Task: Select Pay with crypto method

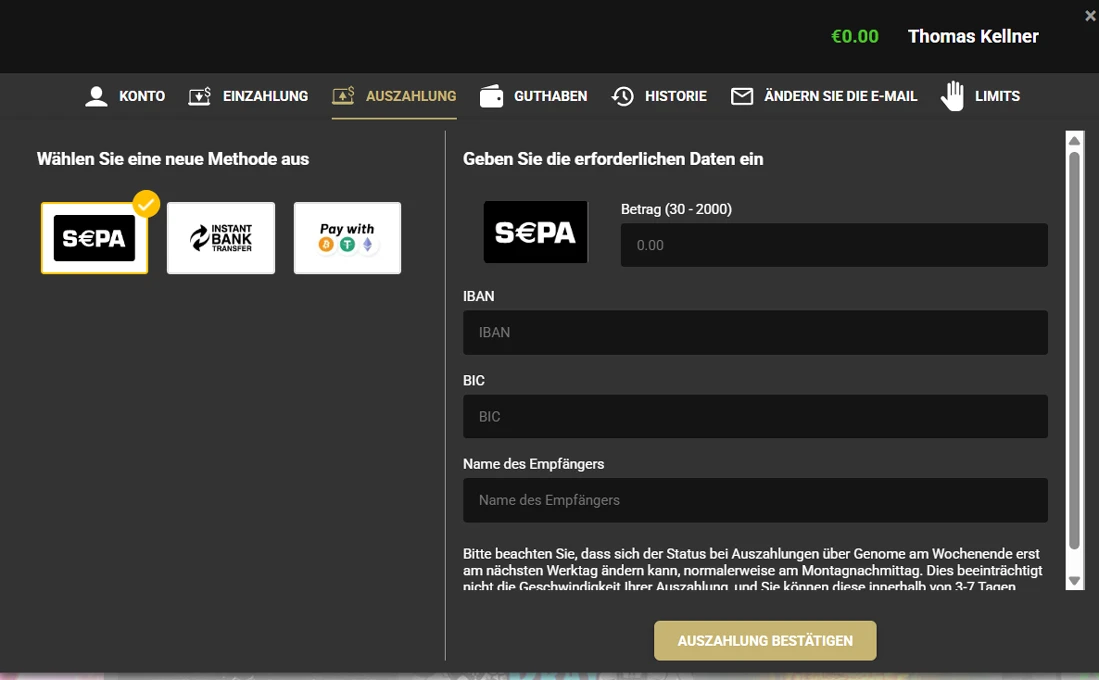Action: (347, 238)
